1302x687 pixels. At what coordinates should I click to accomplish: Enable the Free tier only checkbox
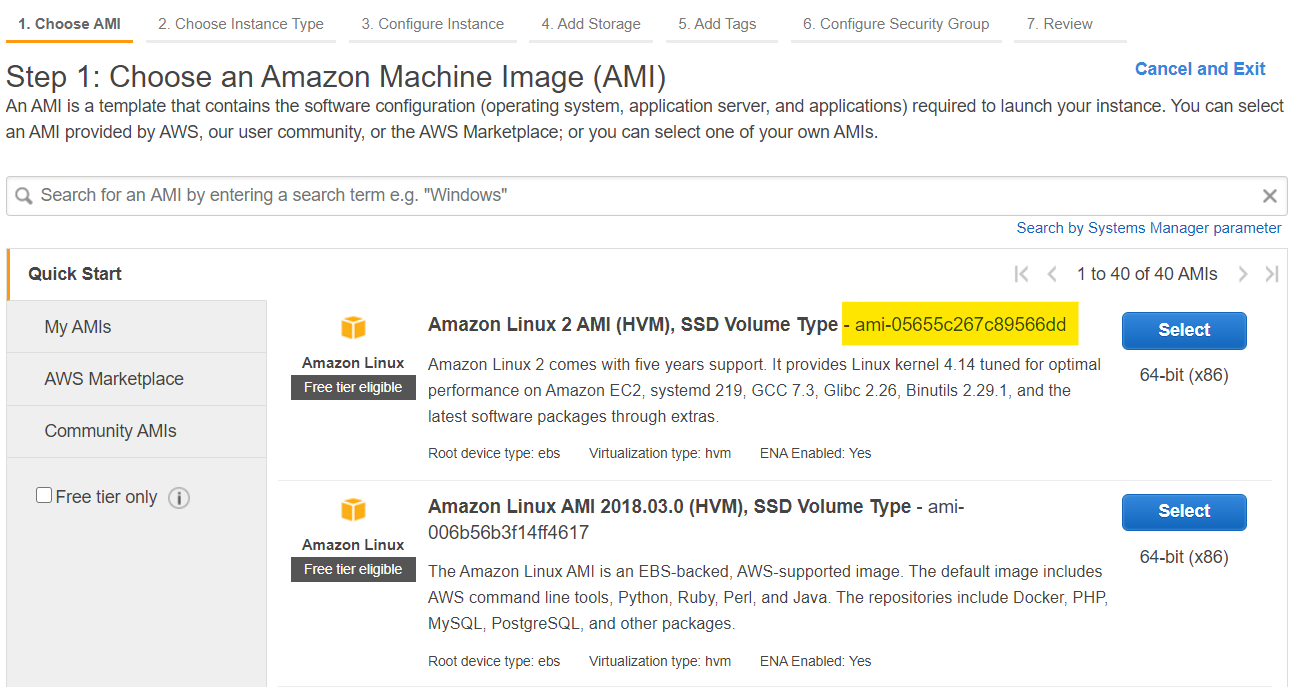tap(44, 495)
